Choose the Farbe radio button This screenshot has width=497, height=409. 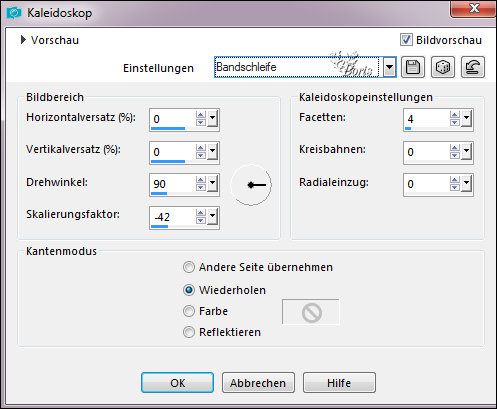(x=189, y=311)
